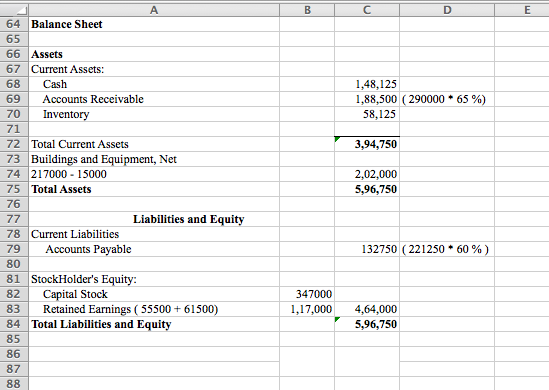Select column B header
Viewport: 549px width, 390px height.
(x=307, y=10)
